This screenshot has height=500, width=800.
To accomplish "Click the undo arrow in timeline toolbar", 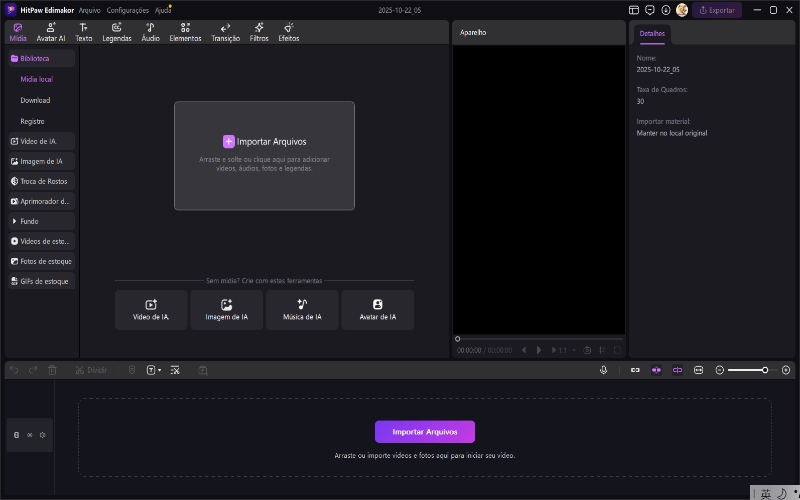I will [x=14, y=370].
